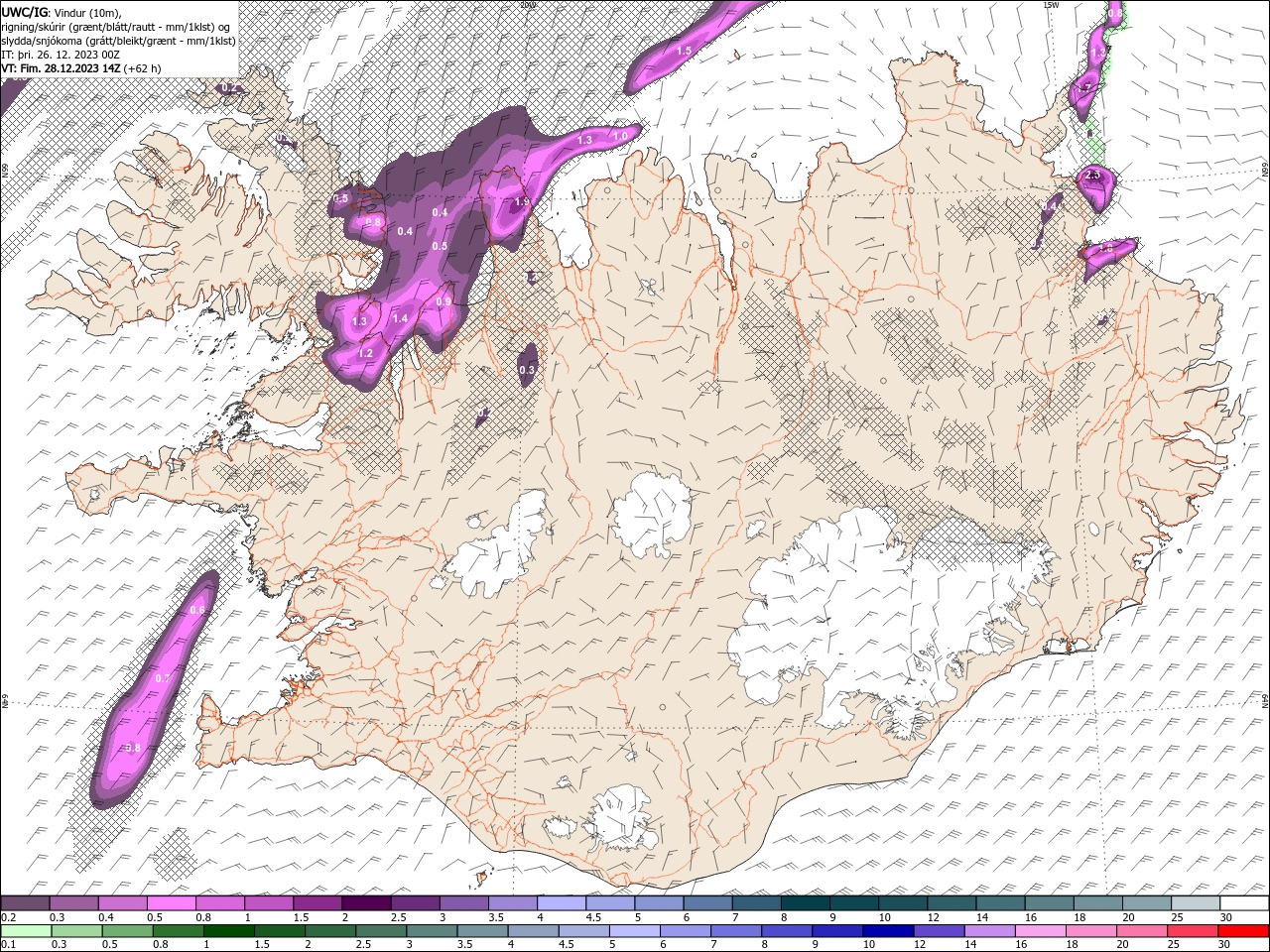Select the 20 rose swatch in rain legend
The image size is (1270, 952).
pos(1141,930)
